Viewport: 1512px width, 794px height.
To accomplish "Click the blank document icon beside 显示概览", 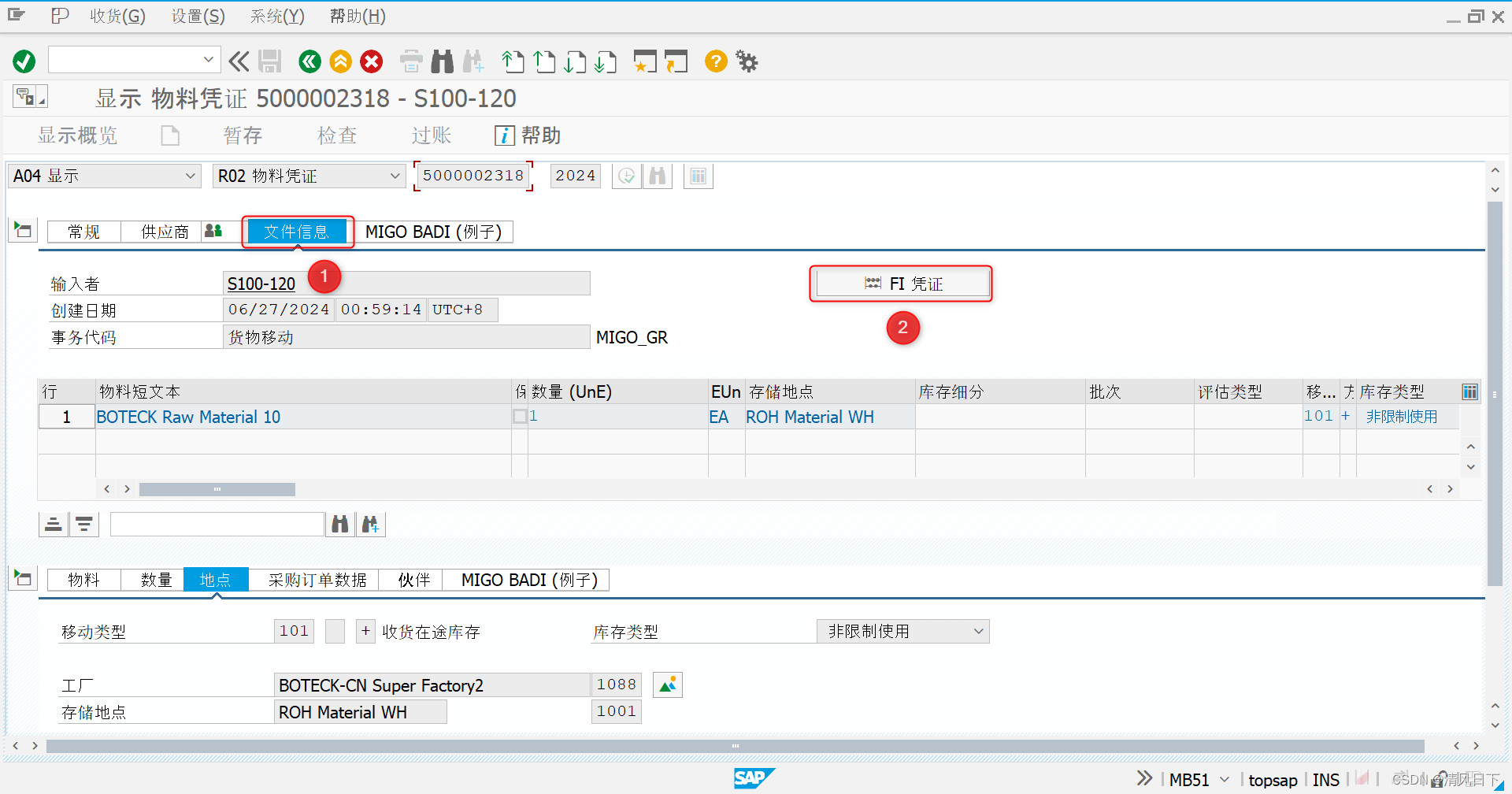I will pyautogui.click(x=170, y=135).
